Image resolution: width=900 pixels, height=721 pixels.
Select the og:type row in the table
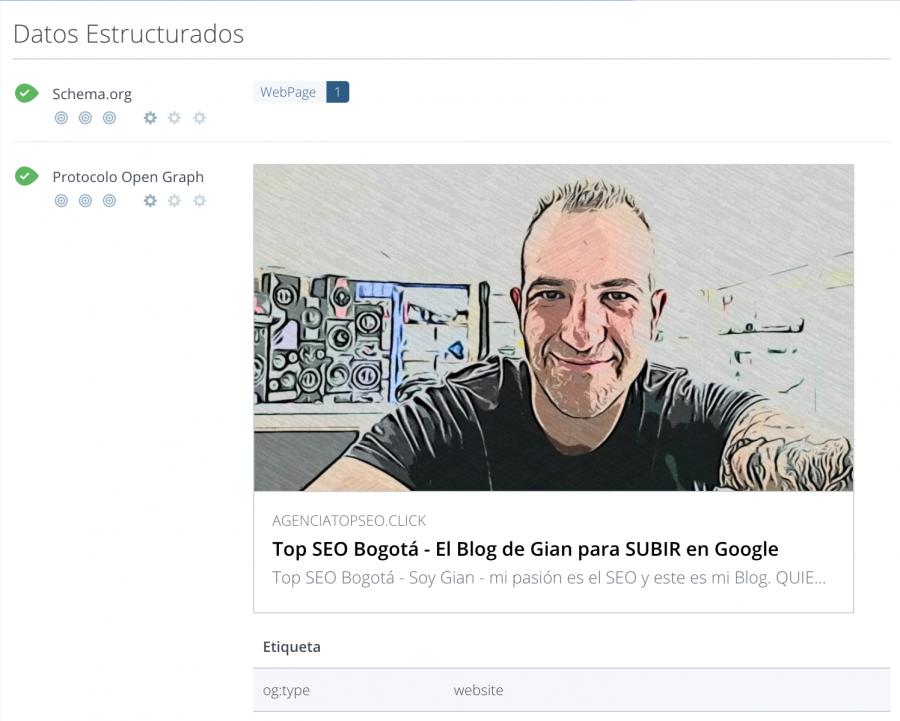[570, 690]
